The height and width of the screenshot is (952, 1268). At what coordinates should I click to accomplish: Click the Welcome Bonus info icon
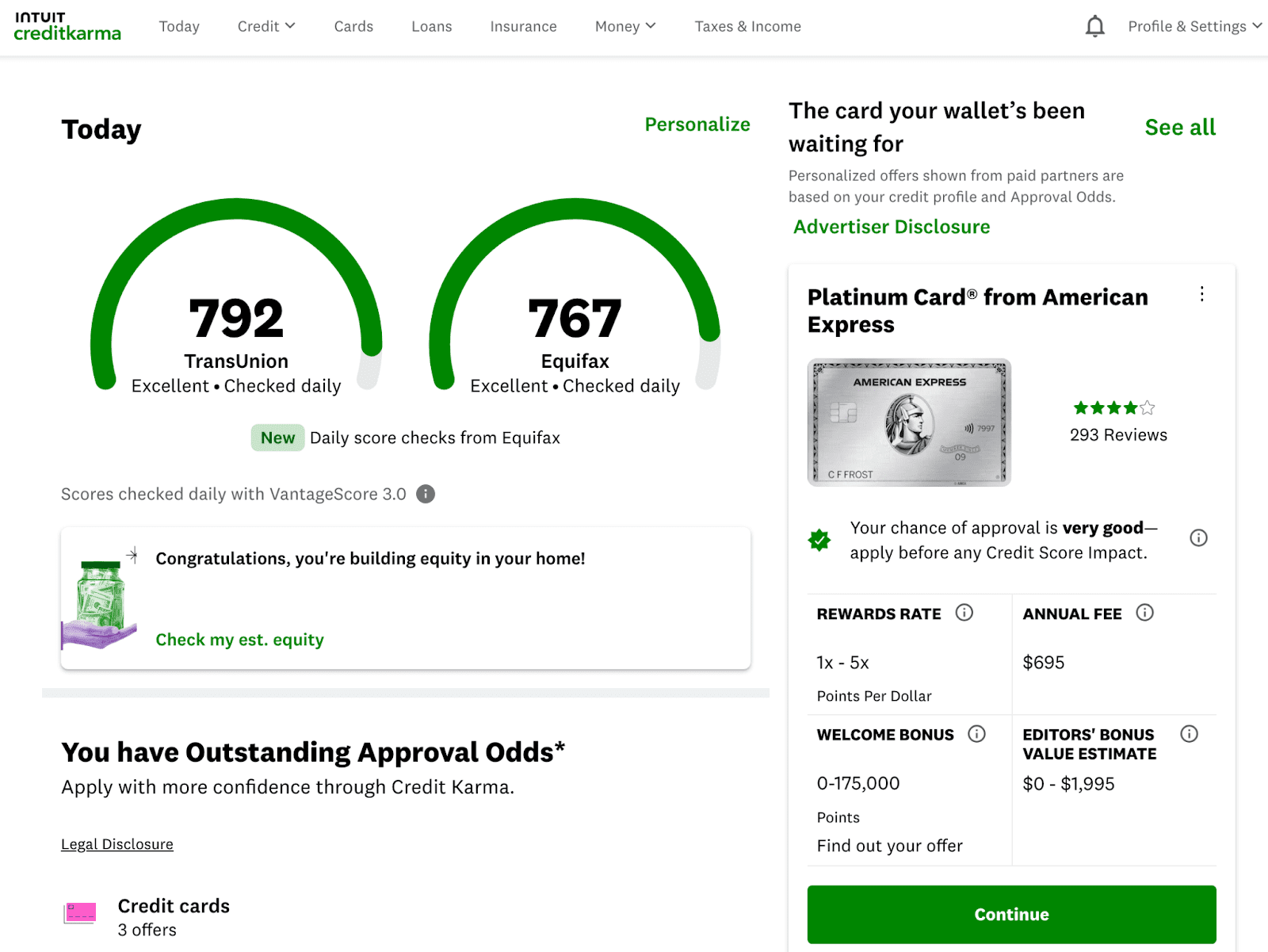point(976,734)
